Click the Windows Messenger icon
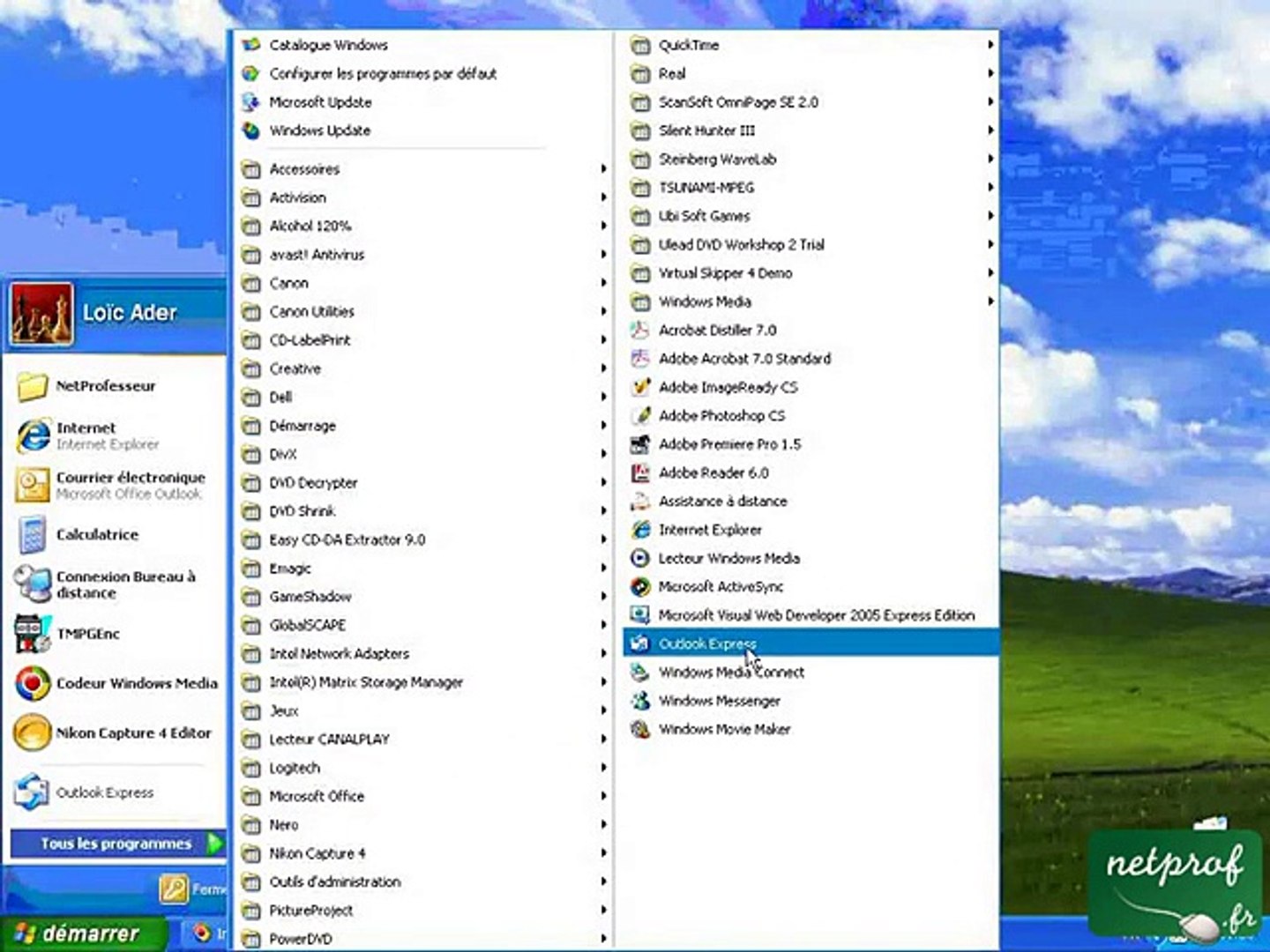Image resolution: width=1270 pixels, height=952 pixels. 640,701
